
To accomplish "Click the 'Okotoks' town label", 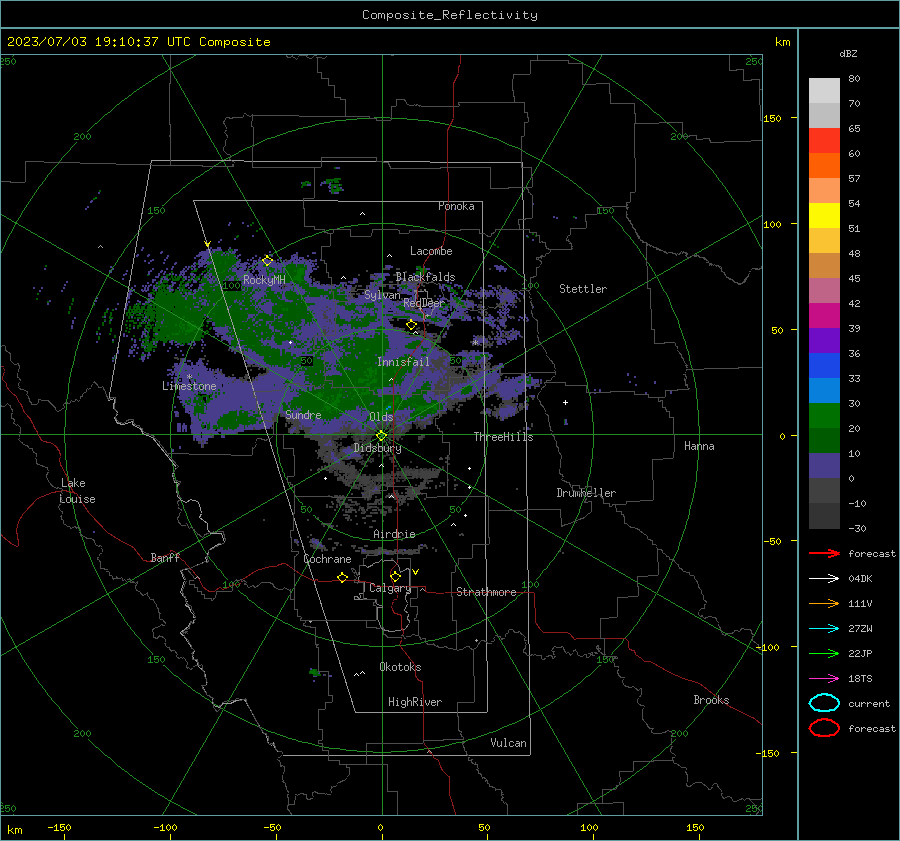I will point(400,667).
